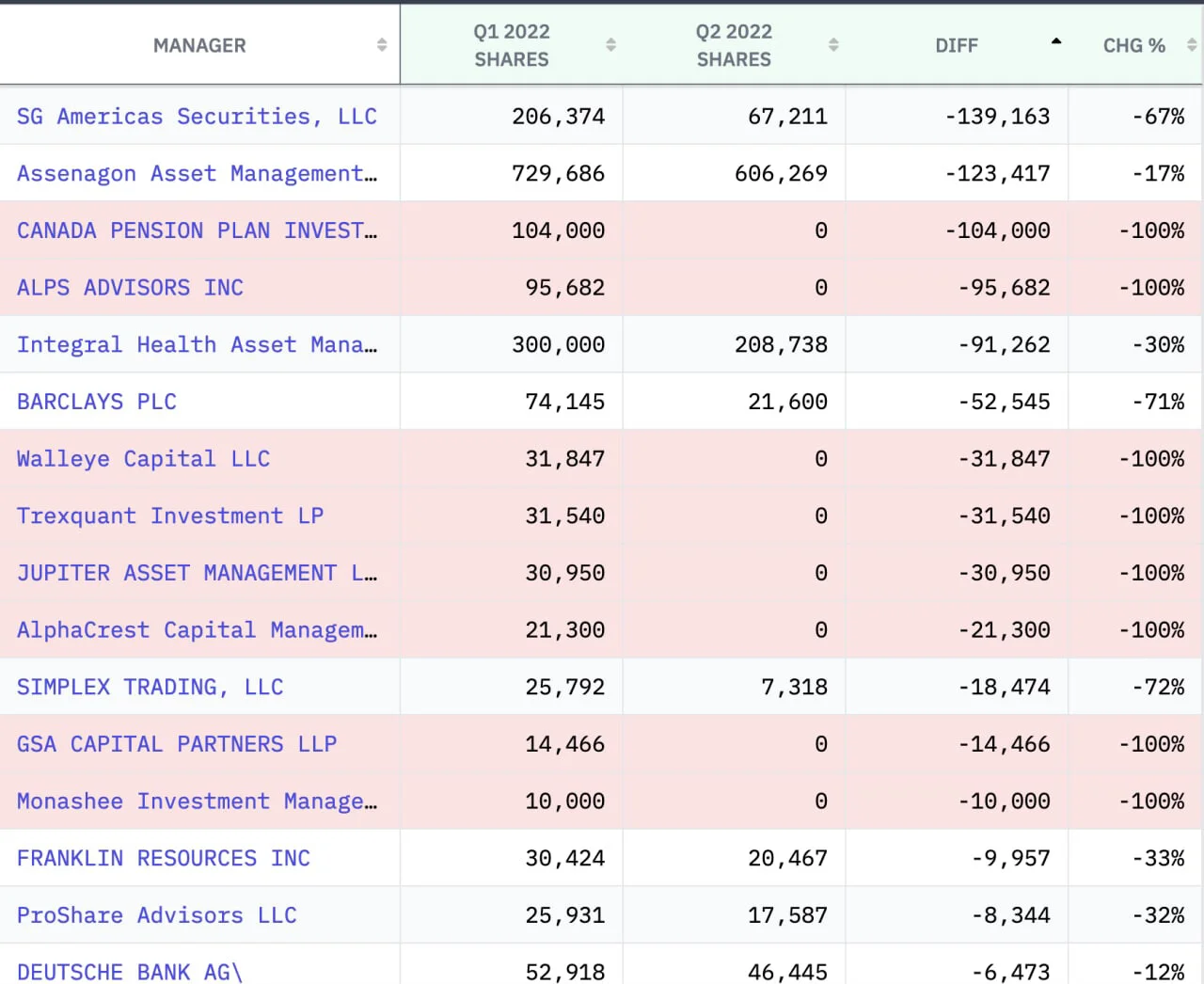Select CHG value -33%
This screenshot has width=1204, height=984.
click(x=1158, y=859)
